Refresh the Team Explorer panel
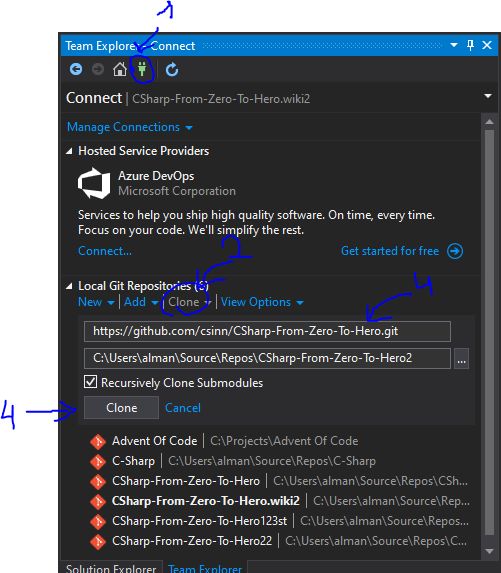501x573 pixels. click(x=172, y=69)
